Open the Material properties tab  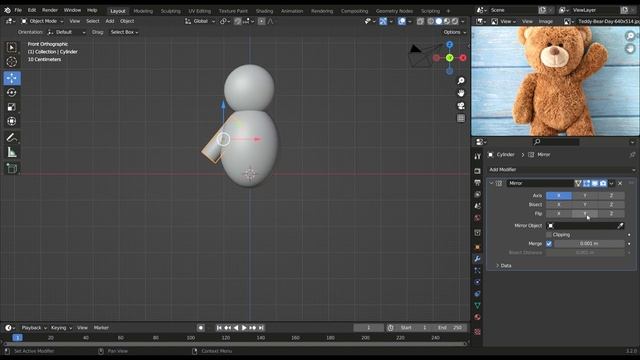477,317
